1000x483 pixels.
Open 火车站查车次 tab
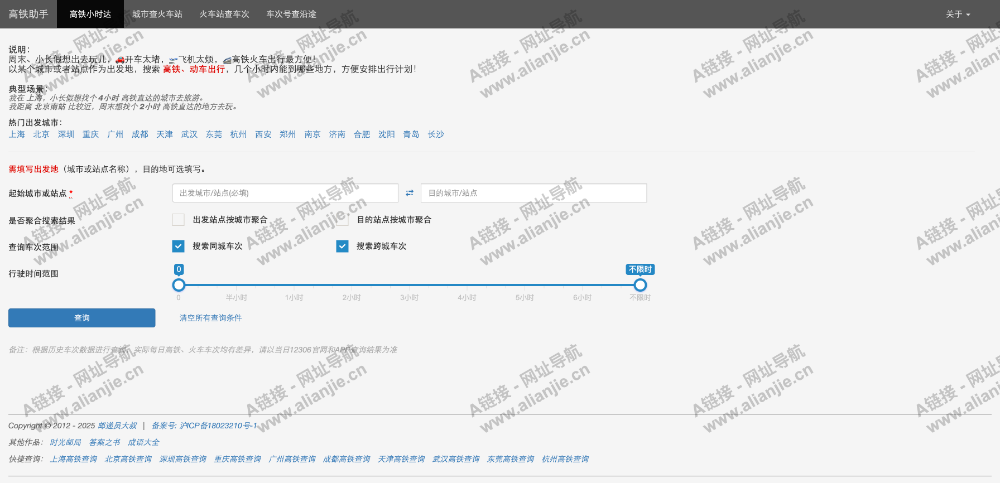coord(224,14)
